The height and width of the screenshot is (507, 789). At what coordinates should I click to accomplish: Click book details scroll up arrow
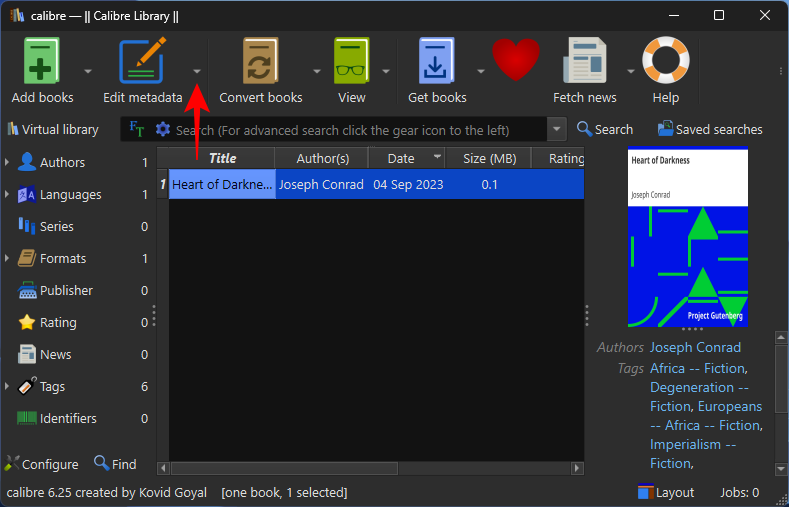click(781, 337)
